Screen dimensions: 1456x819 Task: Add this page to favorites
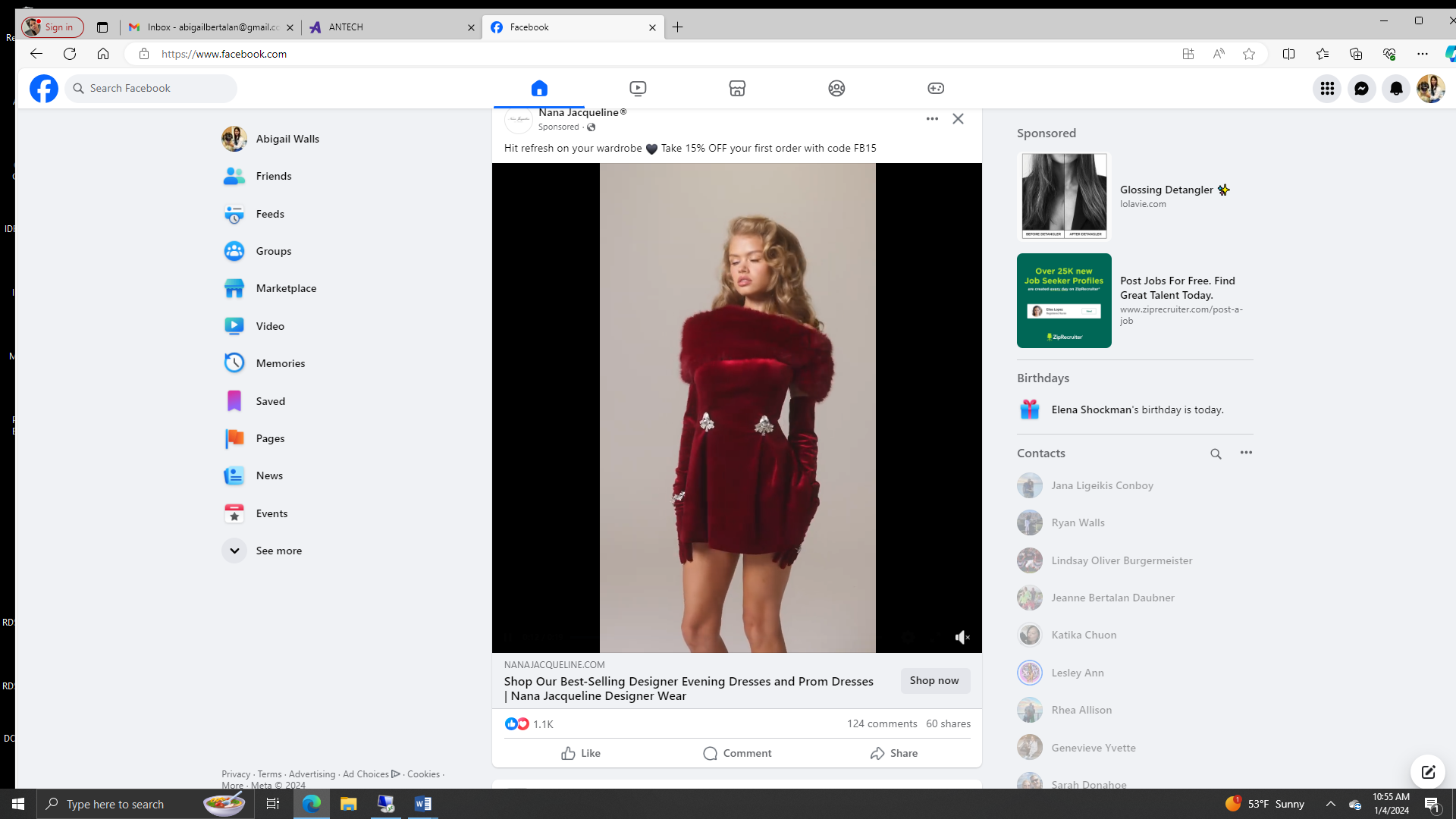(1249, 54)
